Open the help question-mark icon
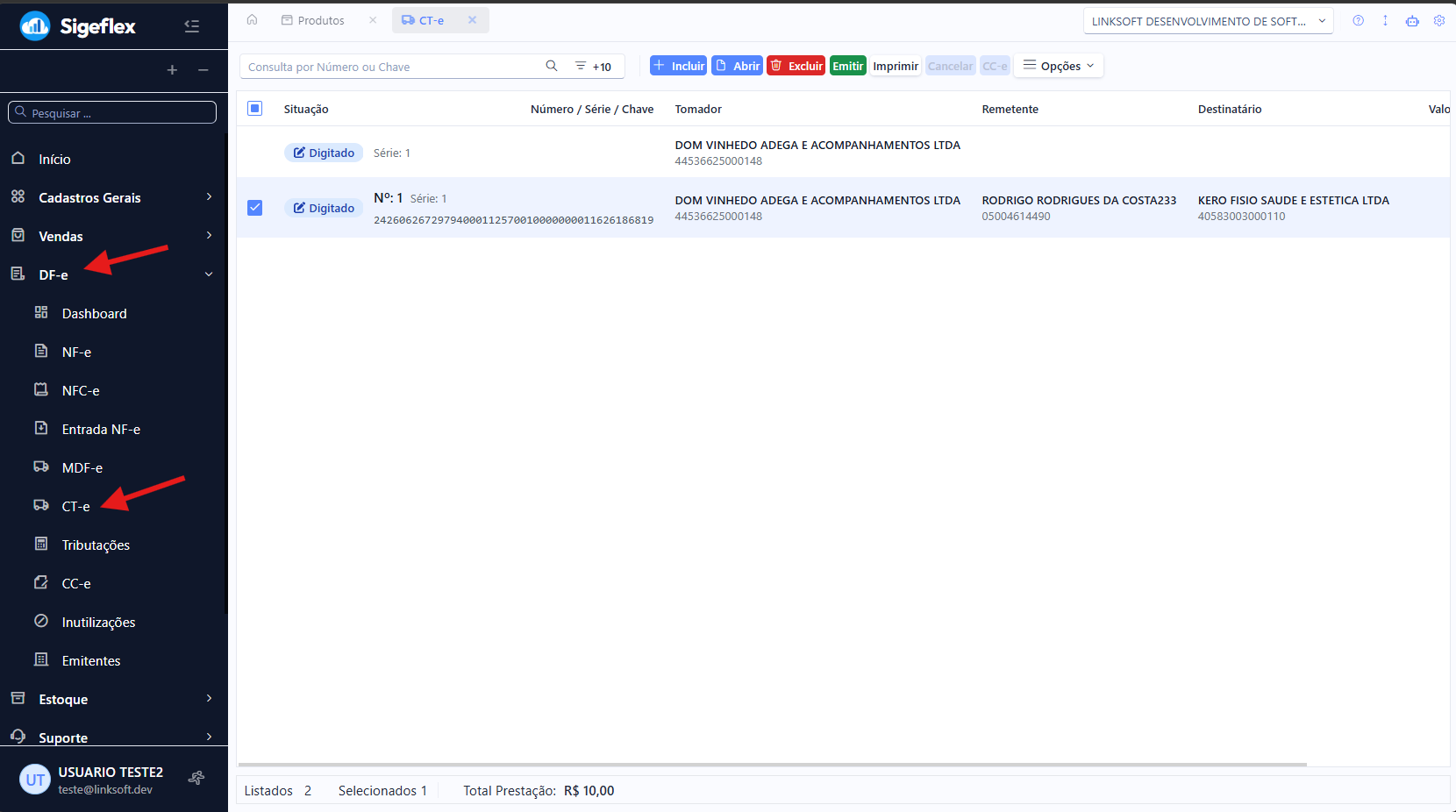The width and height of the screenshot is (1456, 812). [1358, 21]
